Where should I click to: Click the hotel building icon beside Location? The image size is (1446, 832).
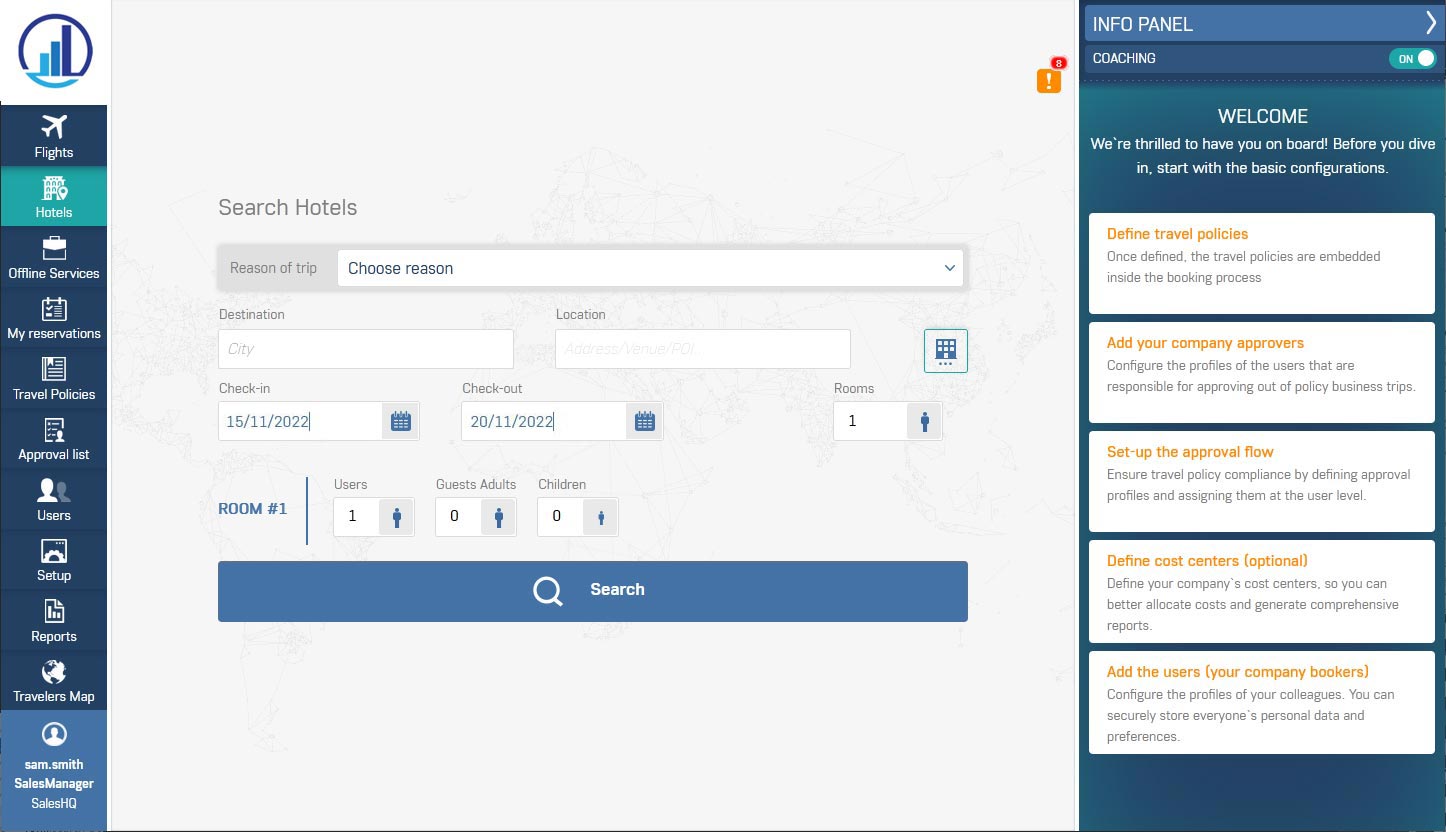click(945, 350)
